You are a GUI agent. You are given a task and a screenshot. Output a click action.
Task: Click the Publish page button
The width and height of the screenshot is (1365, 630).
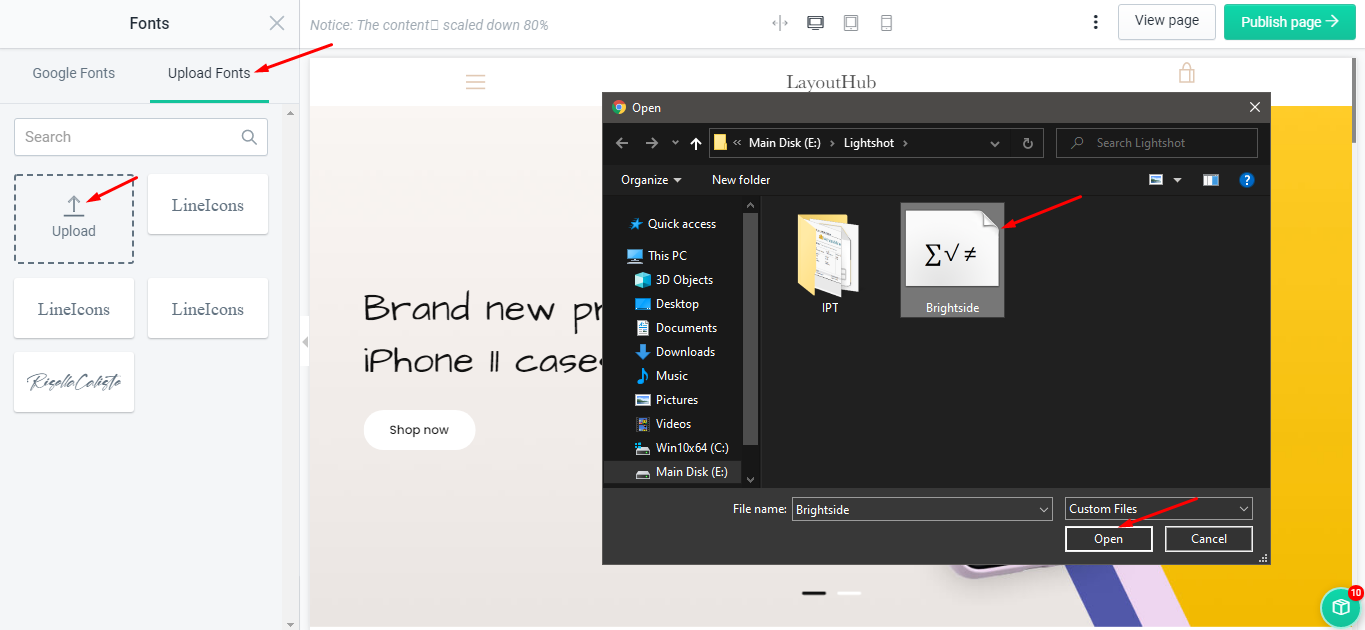[1290, 22]
